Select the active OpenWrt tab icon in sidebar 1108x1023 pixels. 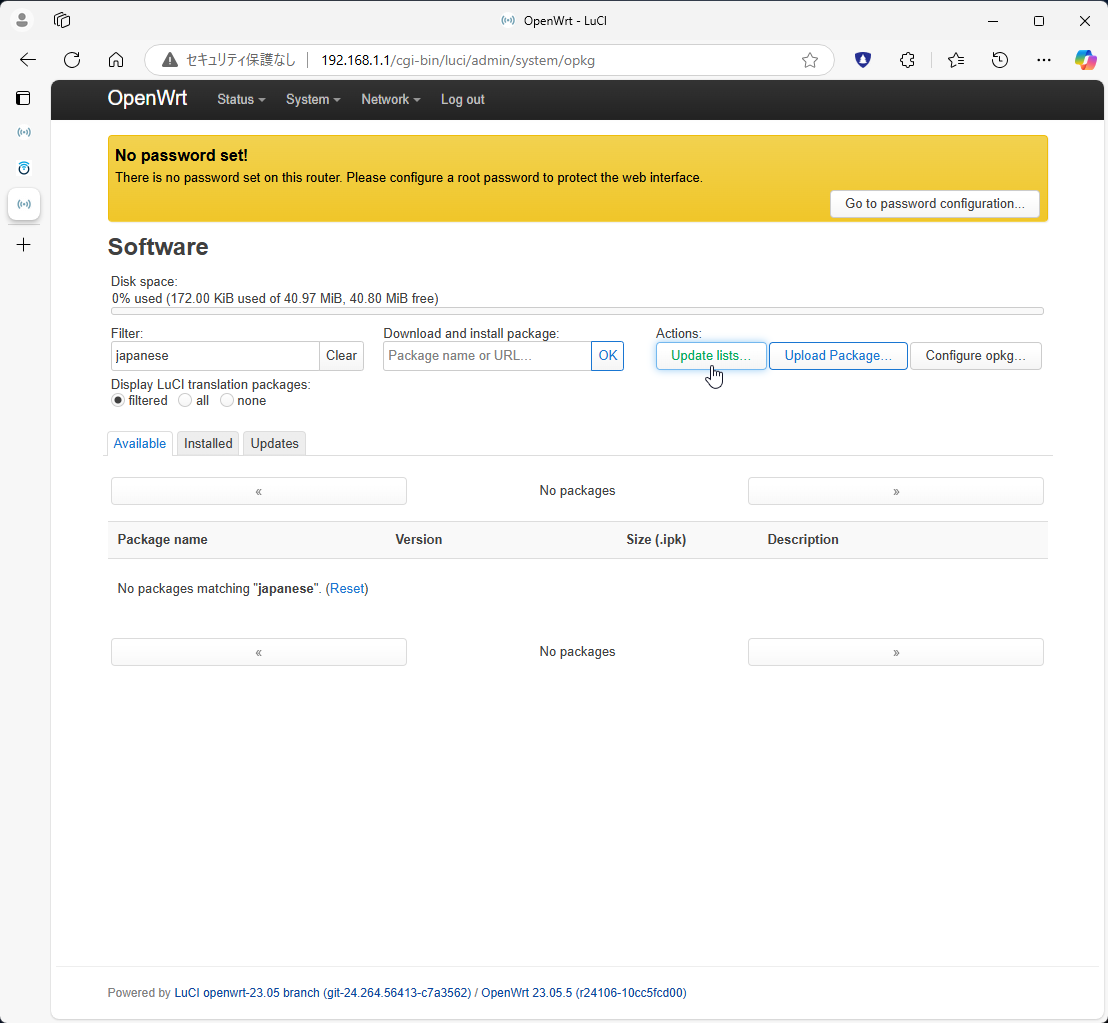[24, 204]
